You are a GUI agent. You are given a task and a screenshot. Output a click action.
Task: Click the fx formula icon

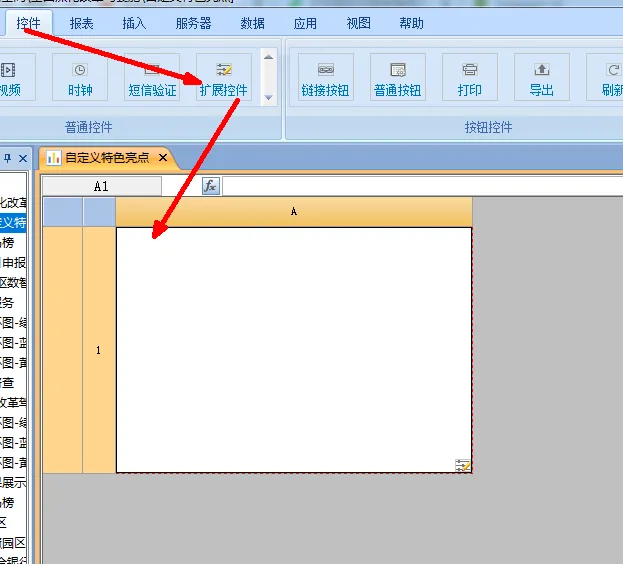click(x=210, y=186)
